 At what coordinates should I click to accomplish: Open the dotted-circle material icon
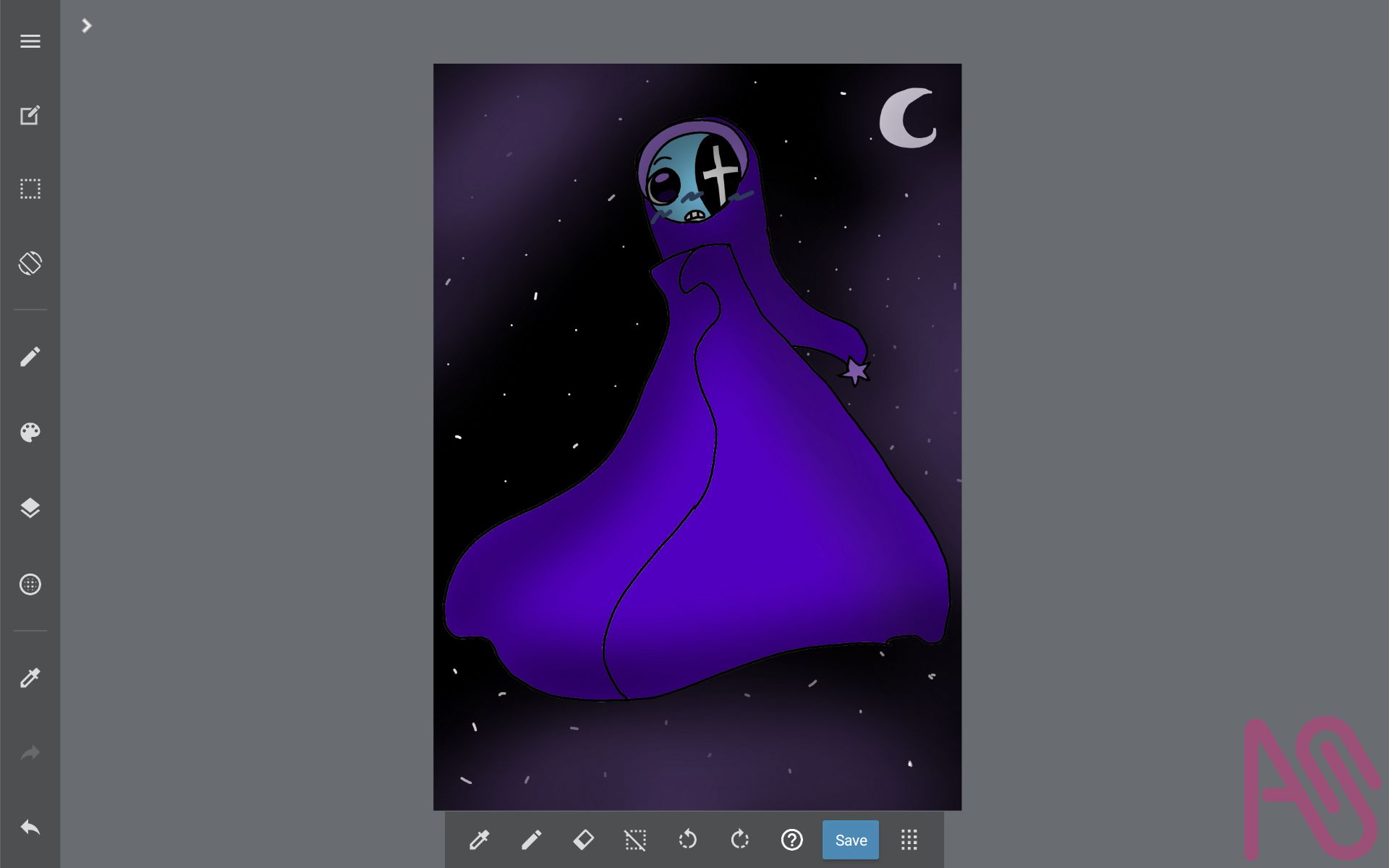tap(30, 584)
